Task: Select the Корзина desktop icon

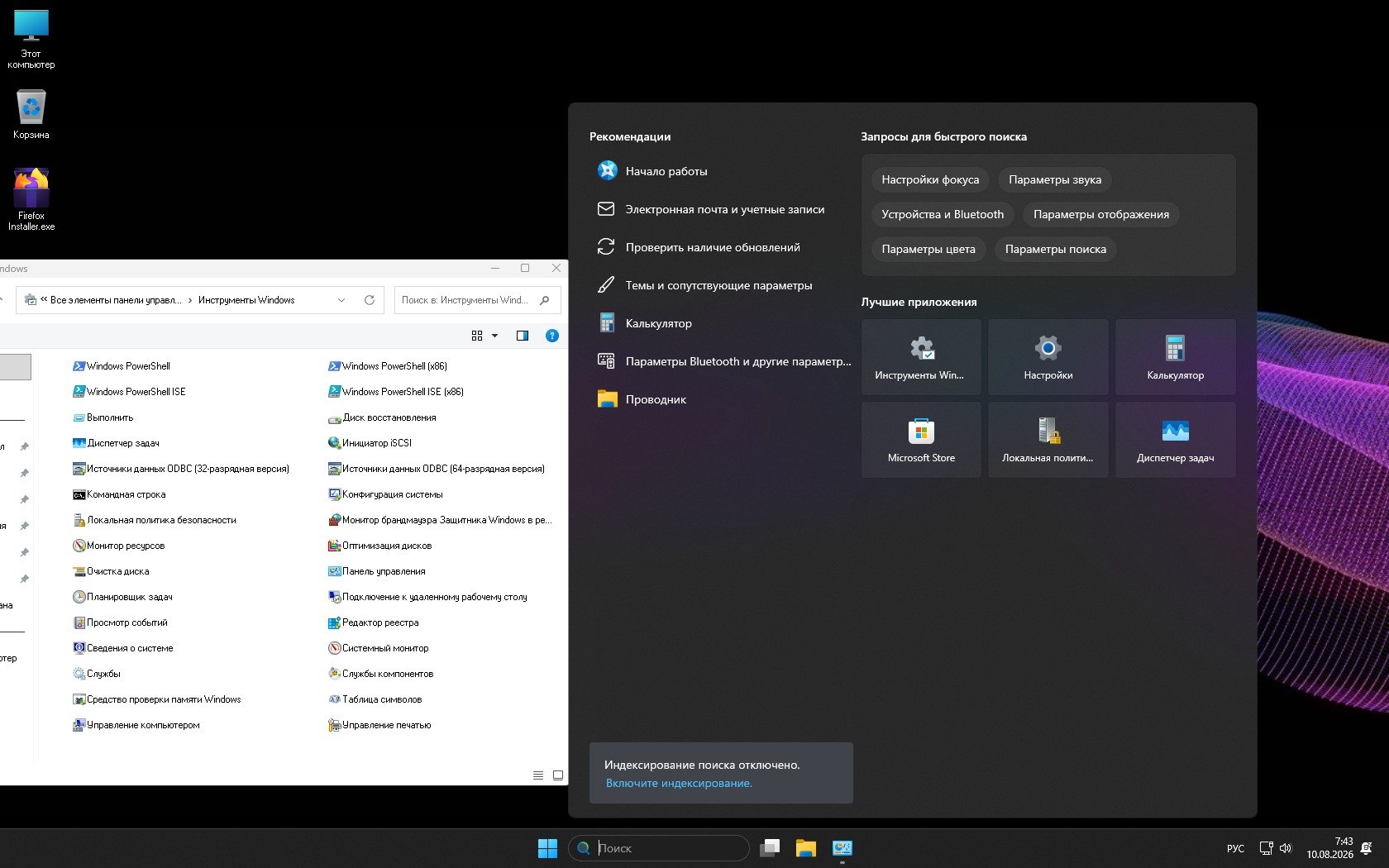Action: click(31, 115)
